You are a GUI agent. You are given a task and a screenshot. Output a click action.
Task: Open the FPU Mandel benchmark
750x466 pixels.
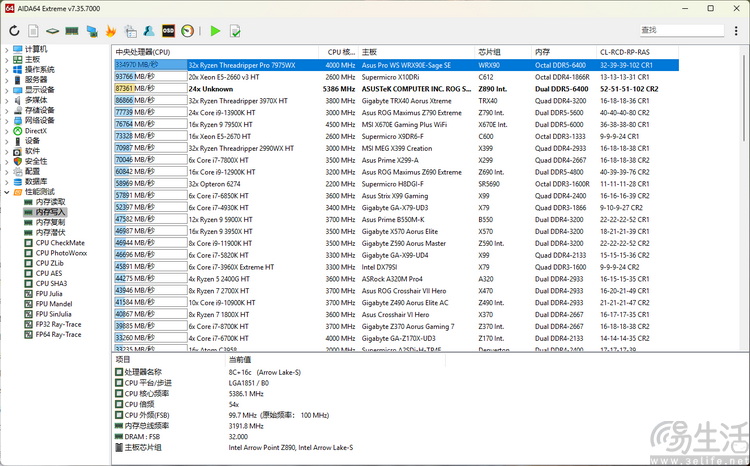[54, 304]
